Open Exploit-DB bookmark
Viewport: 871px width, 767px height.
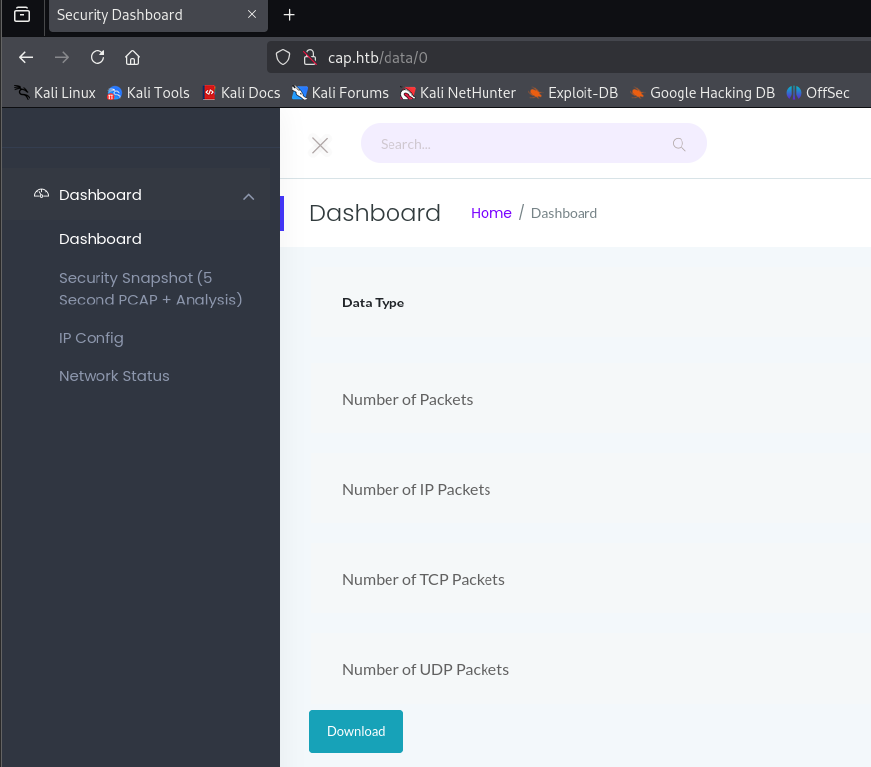coord(573,93)
